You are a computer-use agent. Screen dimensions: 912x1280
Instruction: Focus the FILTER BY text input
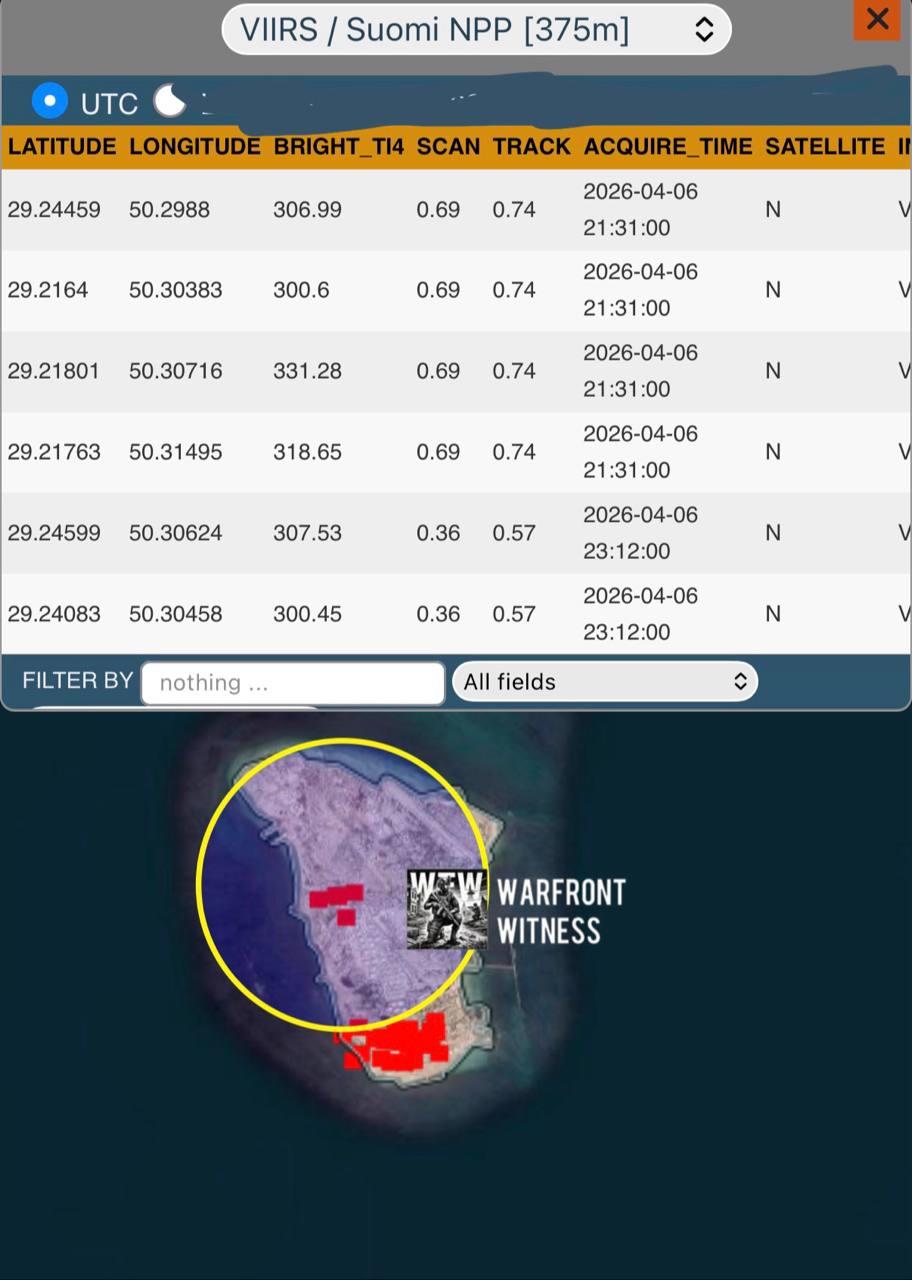(293, 683)
